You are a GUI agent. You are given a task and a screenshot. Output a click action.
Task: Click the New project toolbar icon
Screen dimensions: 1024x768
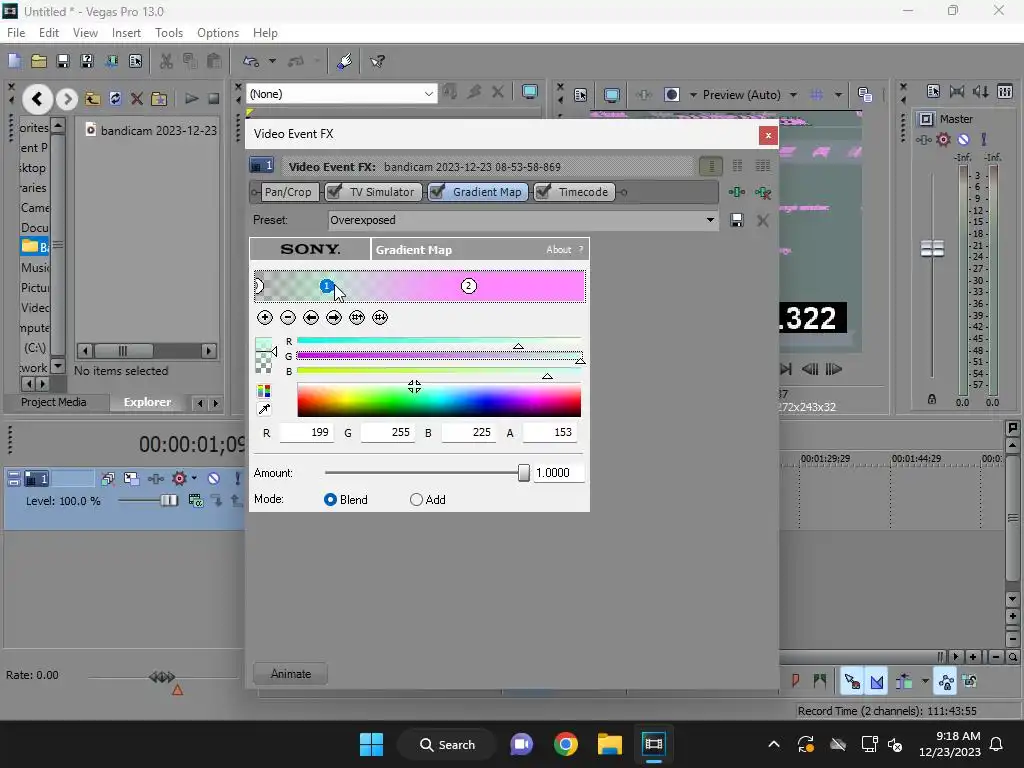14,61
